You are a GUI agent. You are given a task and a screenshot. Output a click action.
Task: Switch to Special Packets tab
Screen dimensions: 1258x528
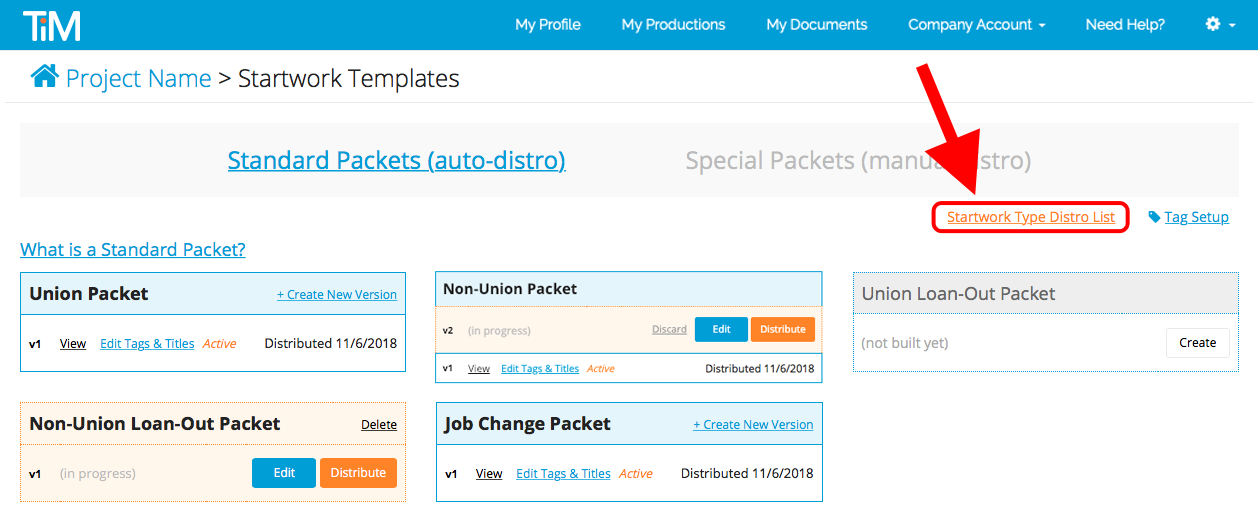(x=858, y=160)
